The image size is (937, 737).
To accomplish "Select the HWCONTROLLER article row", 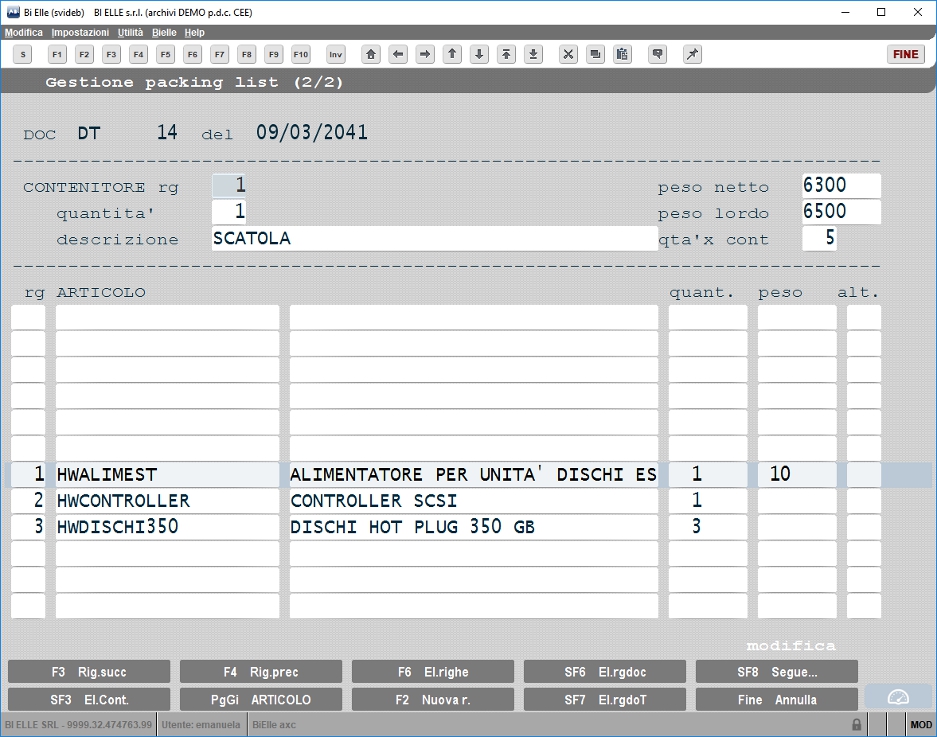I will [x=445, y=500].
